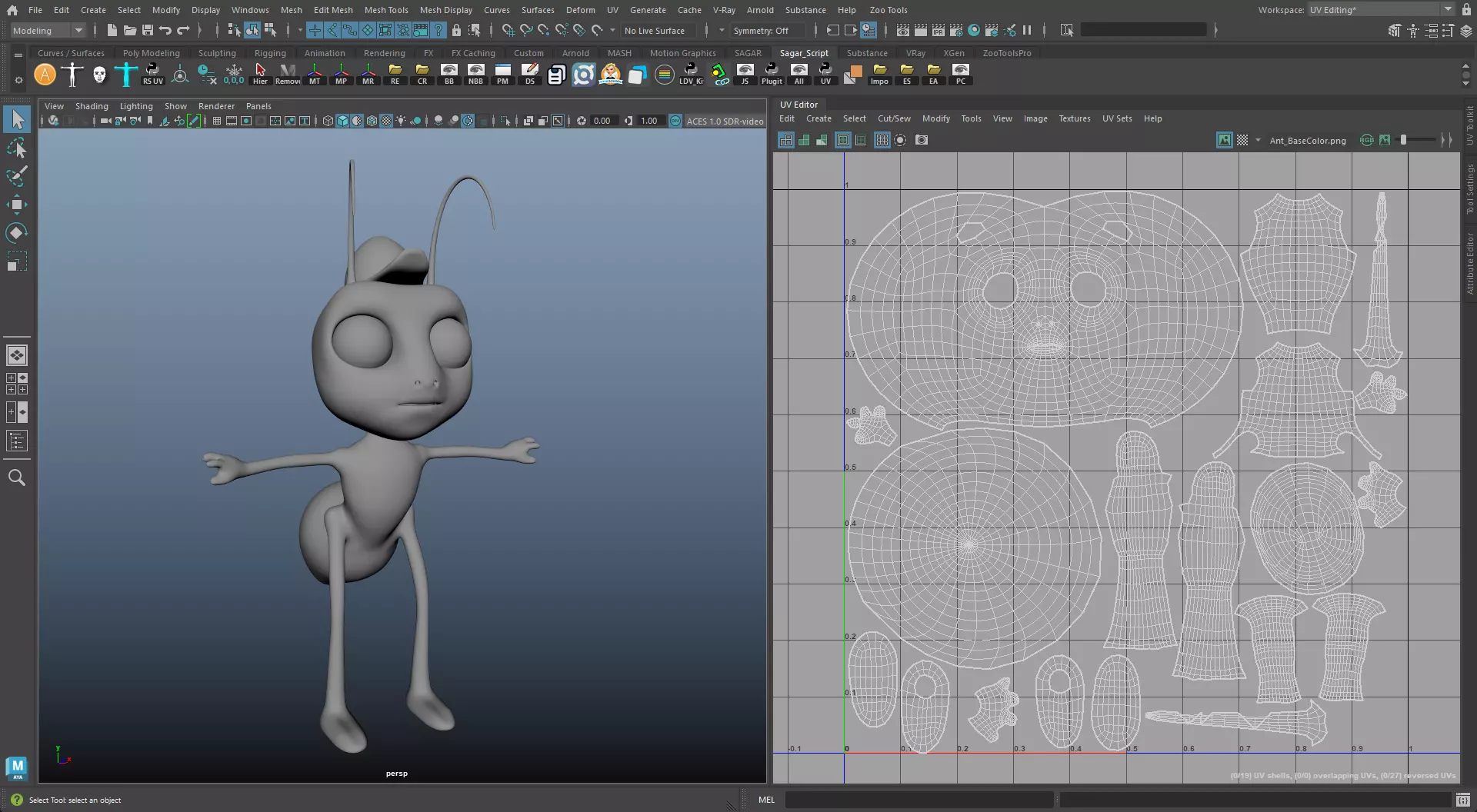This screenshot has width=1477, height=812.
Task: Open the ACES 1.0 SDR-video view transform
Action: pos(725,121)
